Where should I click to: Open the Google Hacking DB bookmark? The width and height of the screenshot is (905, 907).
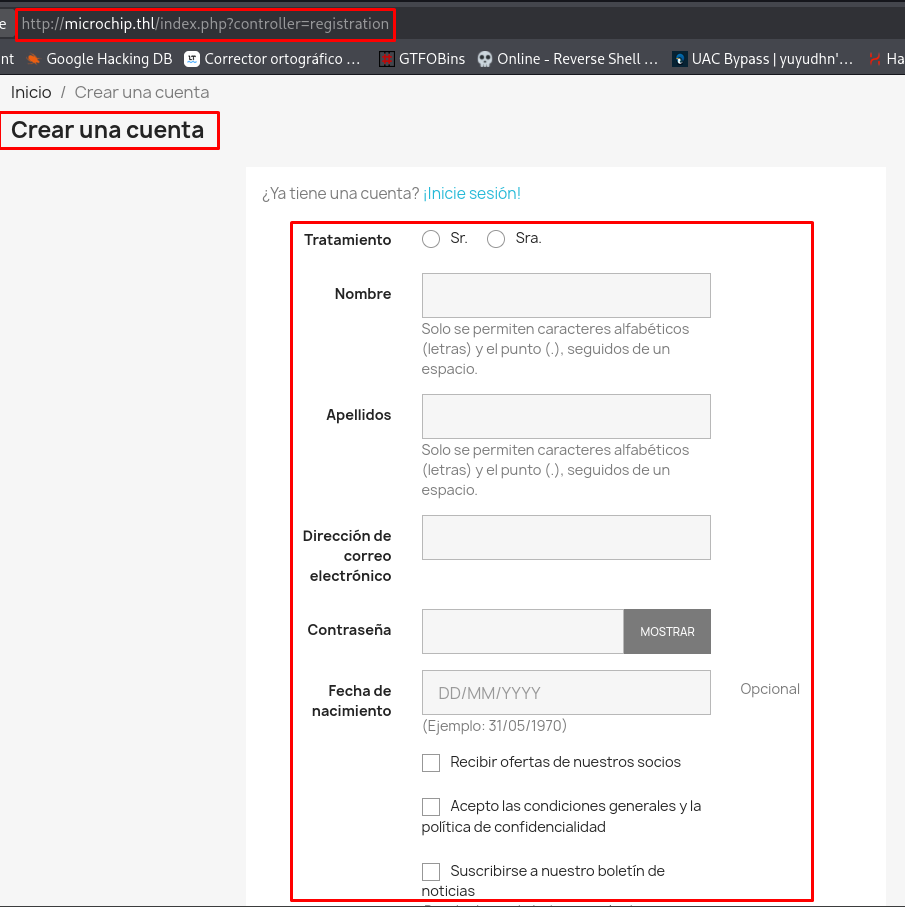tap(100, 59)
